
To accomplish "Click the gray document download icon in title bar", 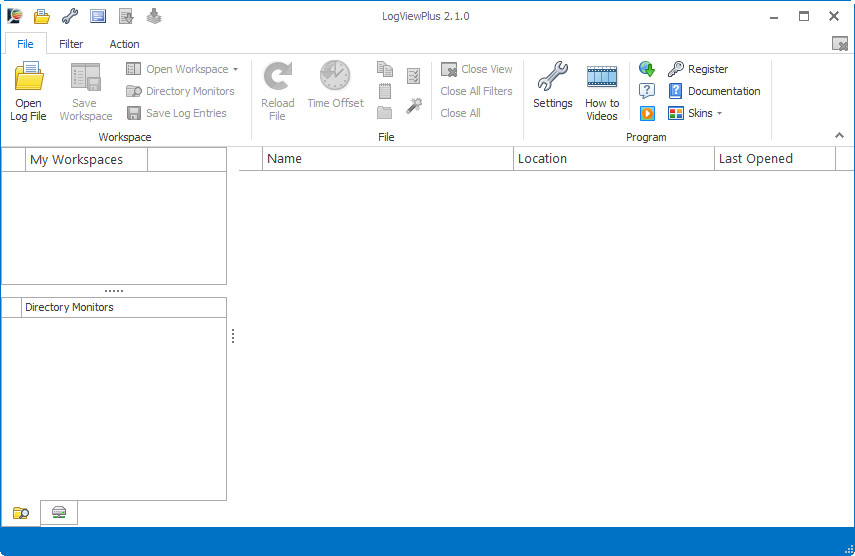I will (126, 16).
